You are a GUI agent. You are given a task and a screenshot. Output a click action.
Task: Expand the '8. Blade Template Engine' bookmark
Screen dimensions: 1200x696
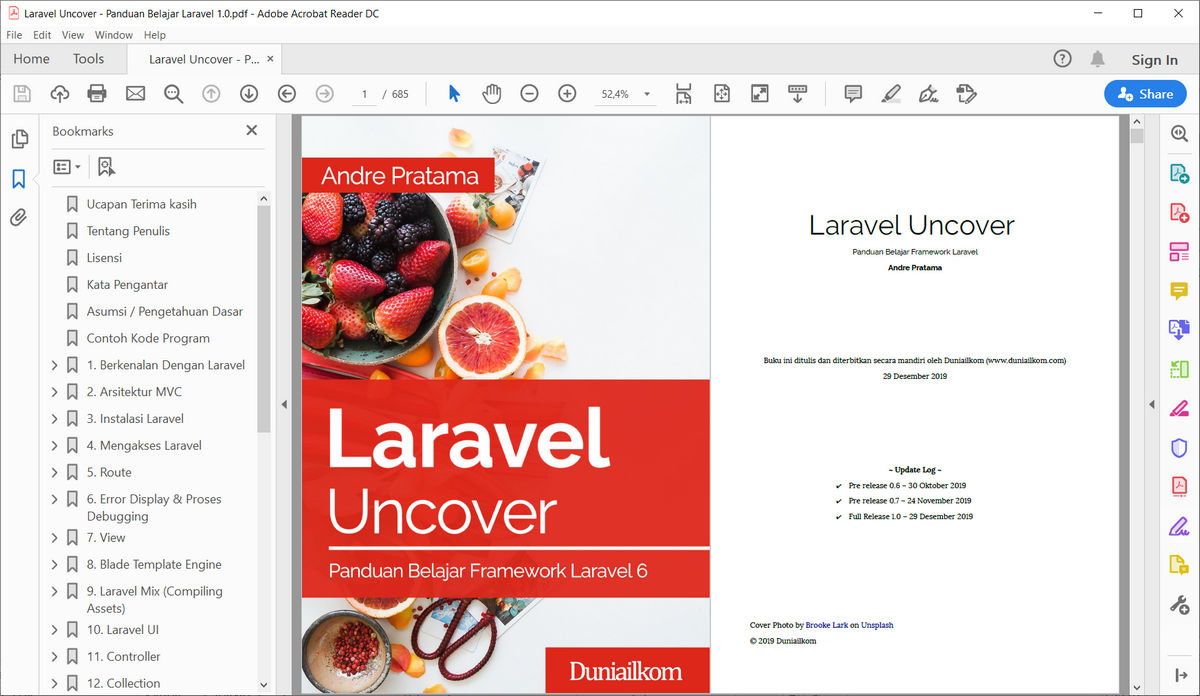[x=54, y=565]
